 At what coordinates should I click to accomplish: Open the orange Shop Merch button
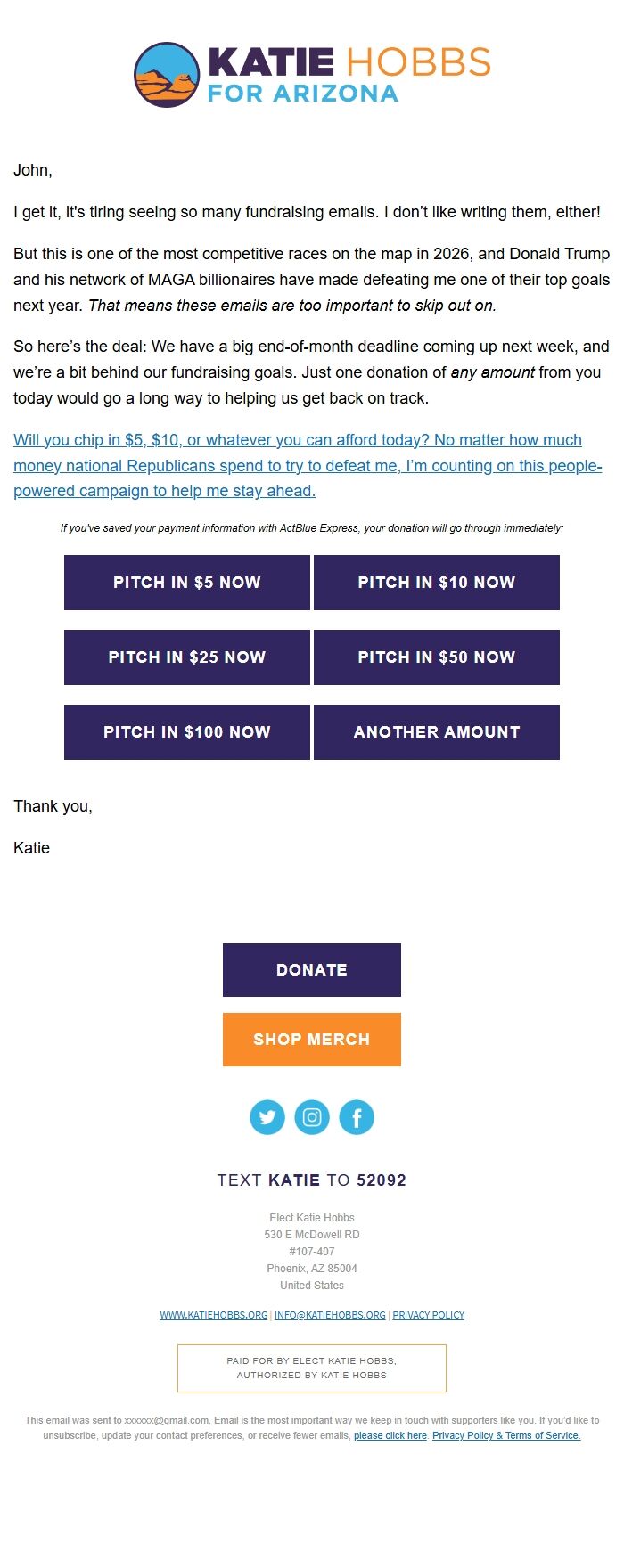pos(312,1040)
